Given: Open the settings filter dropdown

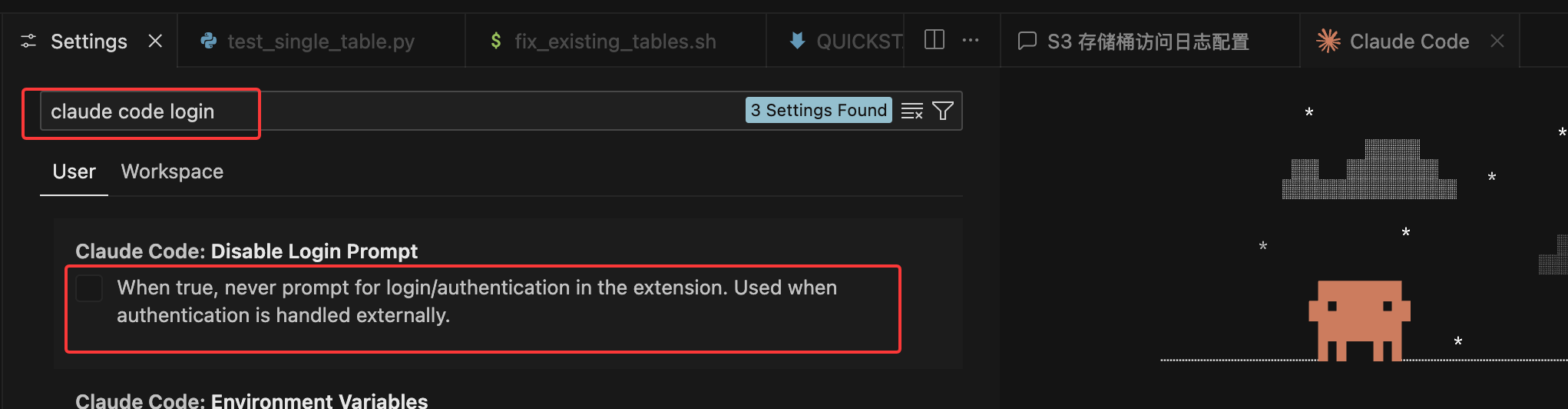Looking at the screenshot, I should (943, 111).
